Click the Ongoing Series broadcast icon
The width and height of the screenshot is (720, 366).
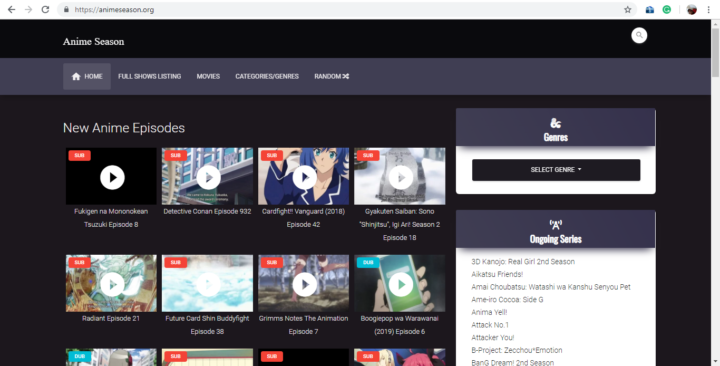tap(556, 225)
